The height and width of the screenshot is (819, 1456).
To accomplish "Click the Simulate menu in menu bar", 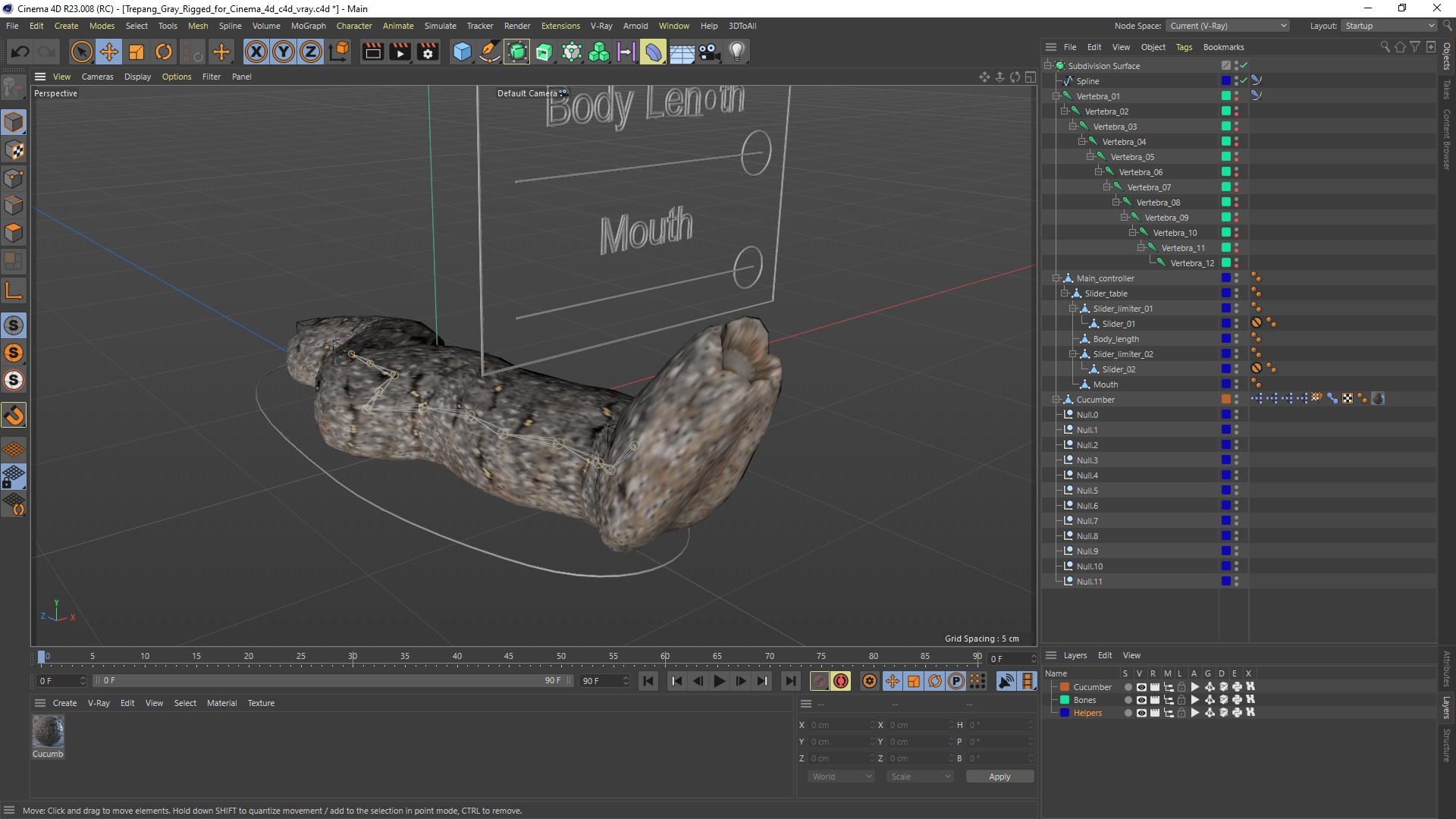I will pos(440,25).
